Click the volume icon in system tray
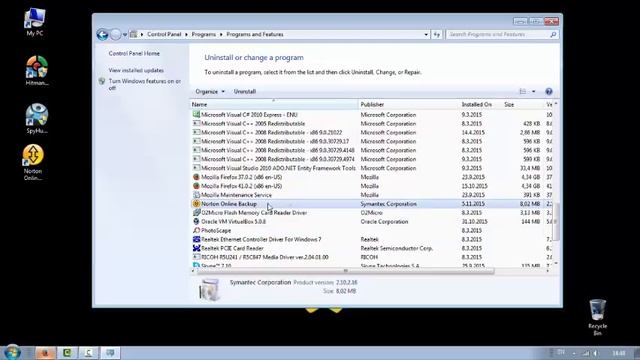The image size is (640, 360). pyautogui.click(x=596, y=353)
